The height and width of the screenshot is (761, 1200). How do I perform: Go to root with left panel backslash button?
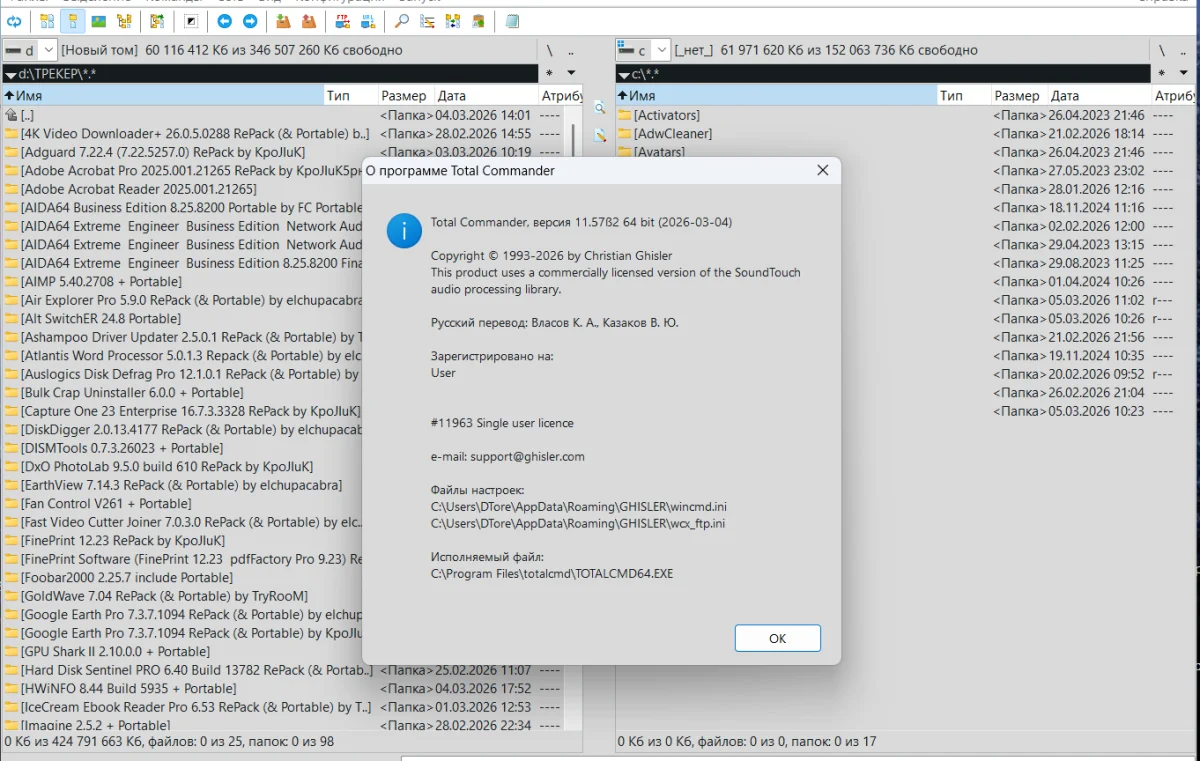[x=549, y=50]
